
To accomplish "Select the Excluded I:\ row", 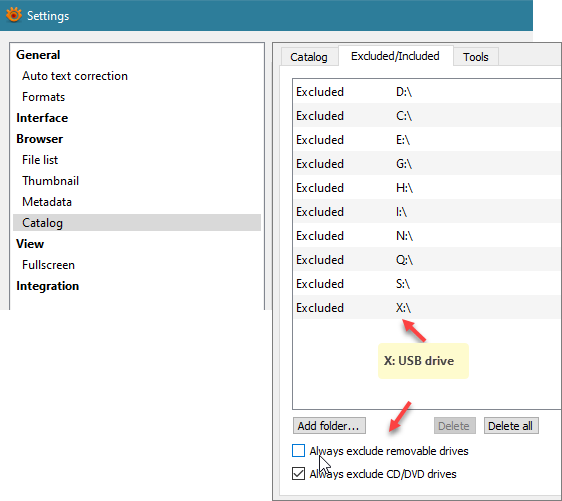I will click(x=427, y=211).
